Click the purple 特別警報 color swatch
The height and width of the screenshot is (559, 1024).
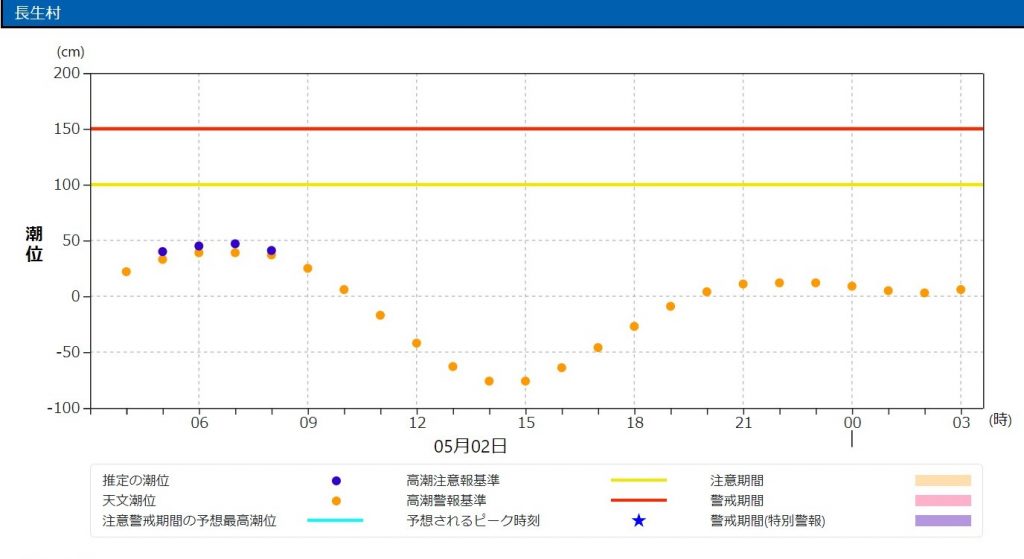point(943,520)
